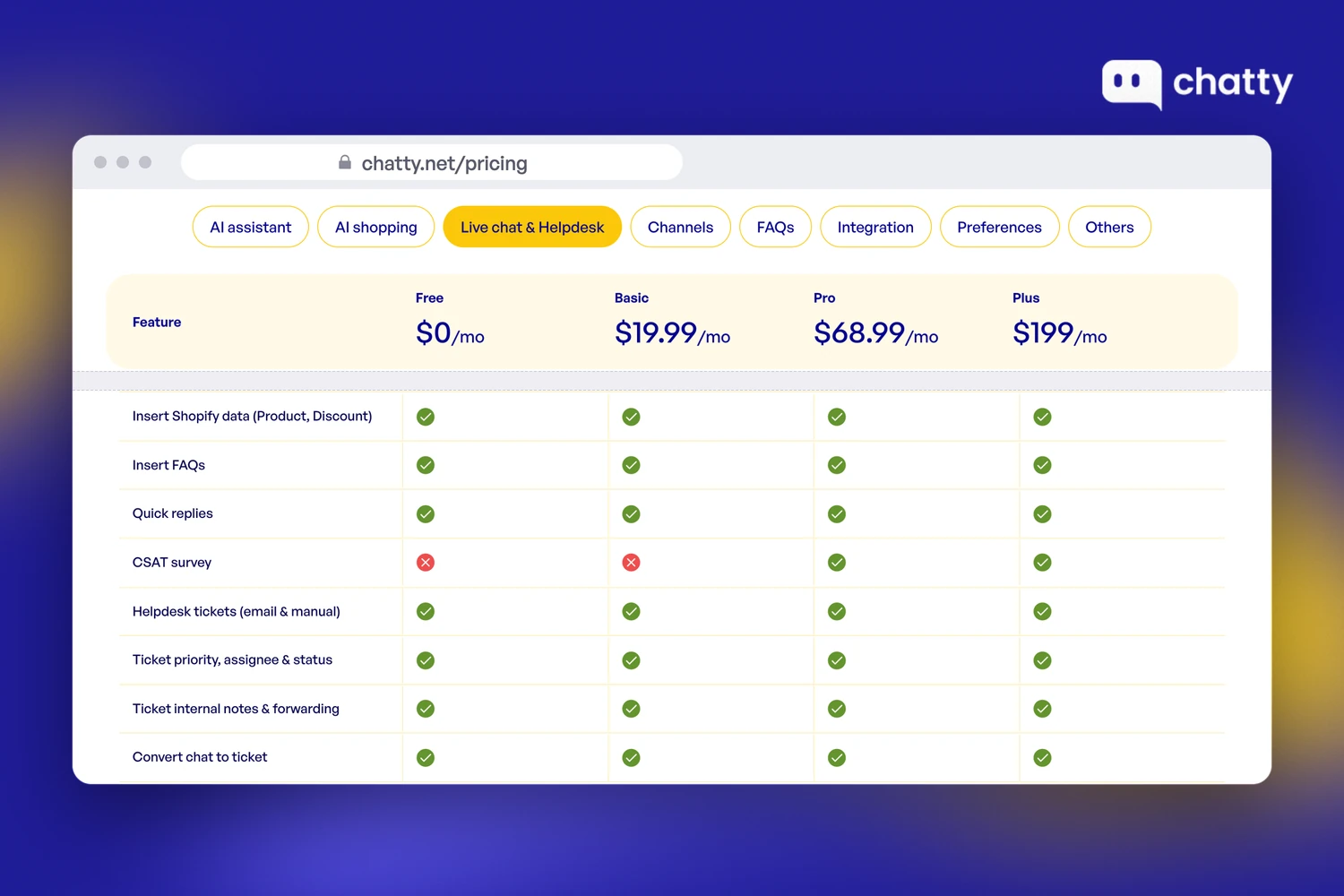Click Pro plan checkmark for Quick replies

pos(837,514)
